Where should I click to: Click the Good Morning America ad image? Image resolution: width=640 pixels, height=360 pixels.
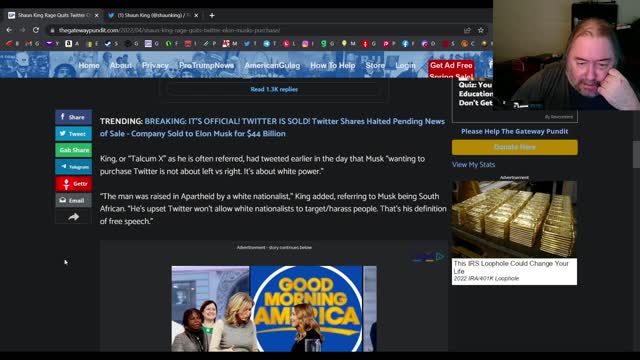coord(274,309)
